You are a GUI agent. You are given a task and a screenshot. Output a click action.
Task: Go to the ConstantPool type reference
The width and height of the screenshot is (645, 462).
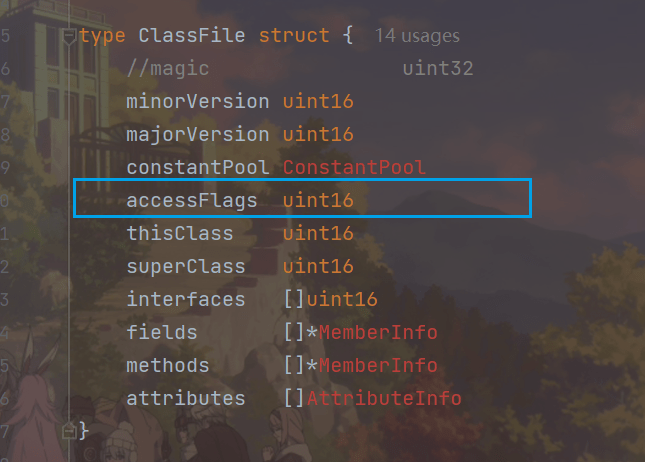tap(354, 168)
